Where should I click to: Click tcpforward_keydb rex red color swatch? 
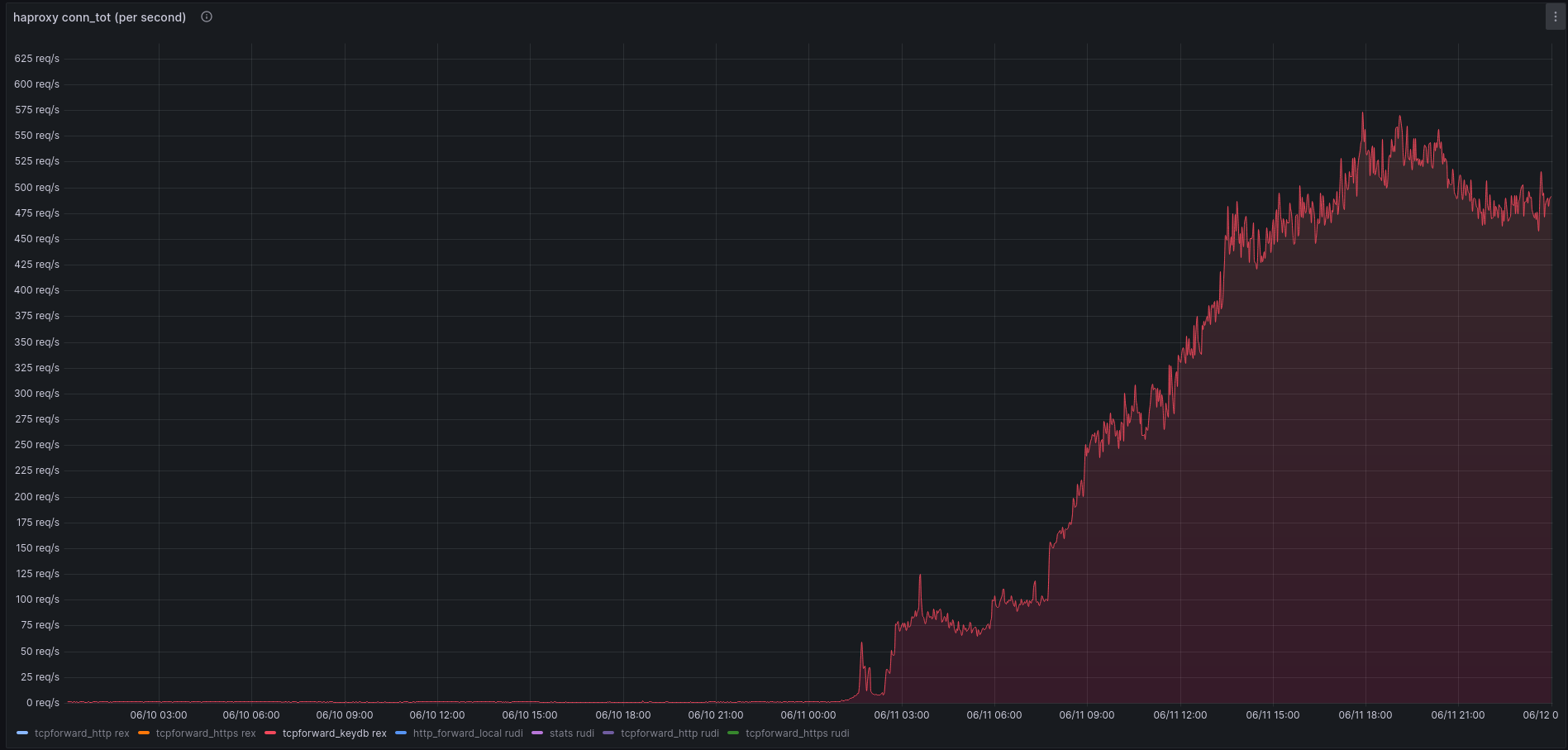click(270, 733)
